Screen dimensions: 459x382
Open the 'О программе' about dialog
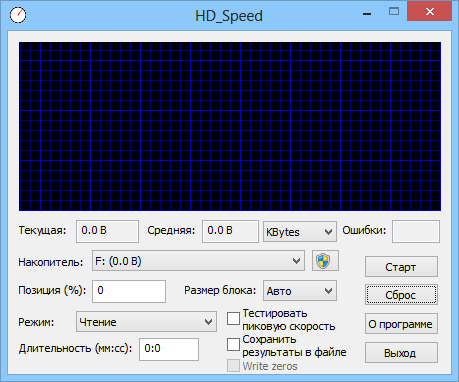(x=401, y=324)
